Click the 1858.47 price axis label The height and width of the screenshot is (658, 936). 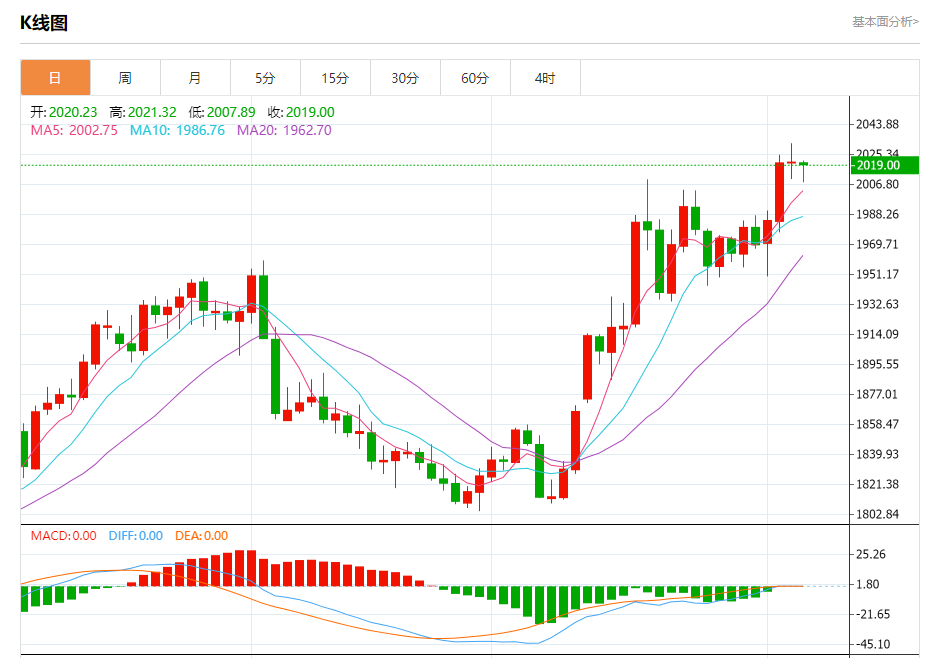click(x=877, y=425)
